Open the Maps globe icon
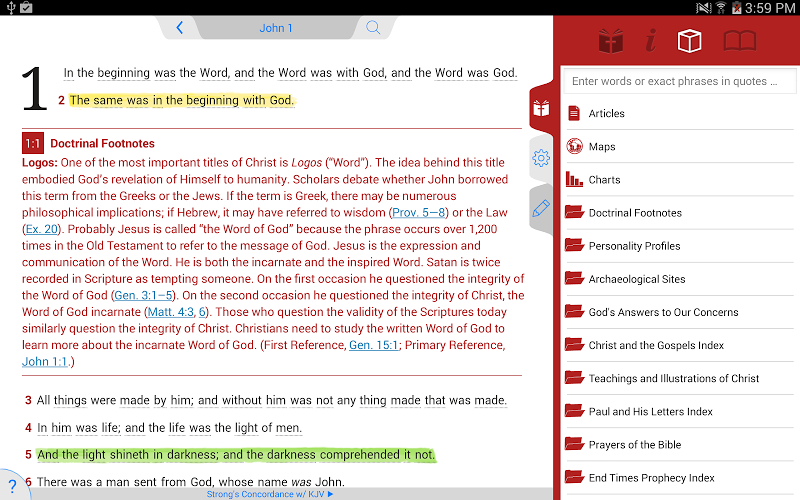Viewport: 800px width, 500px height. (574, 146)
